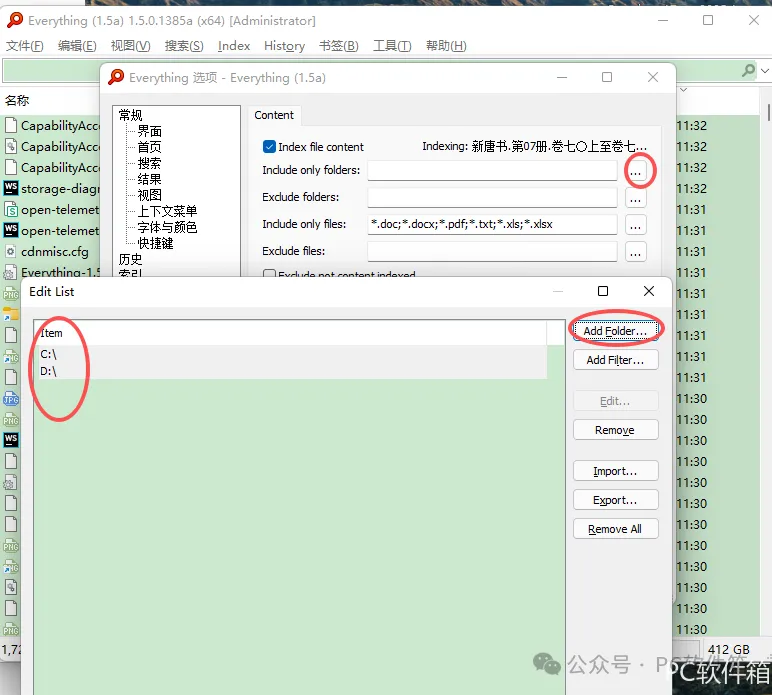The width and height of the screenshot is (772, 695).
Task: Select 界面 in options tree
Action: pos(150,131)
